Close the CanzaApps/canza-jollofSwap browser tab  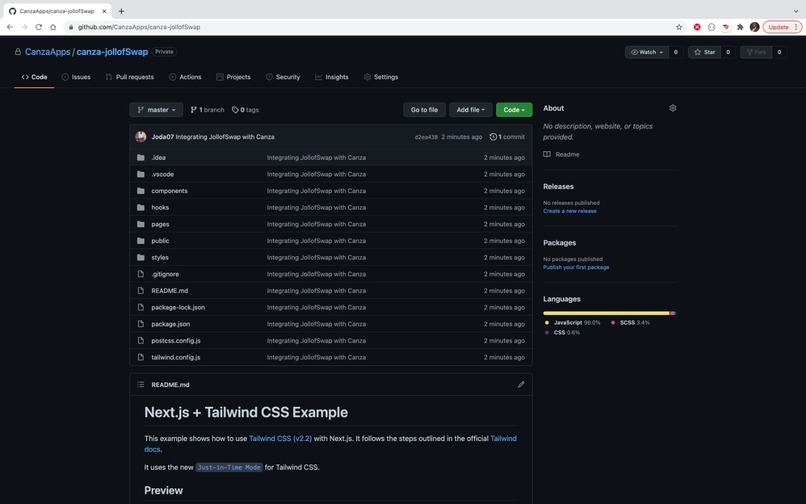[x=104, y=11]
